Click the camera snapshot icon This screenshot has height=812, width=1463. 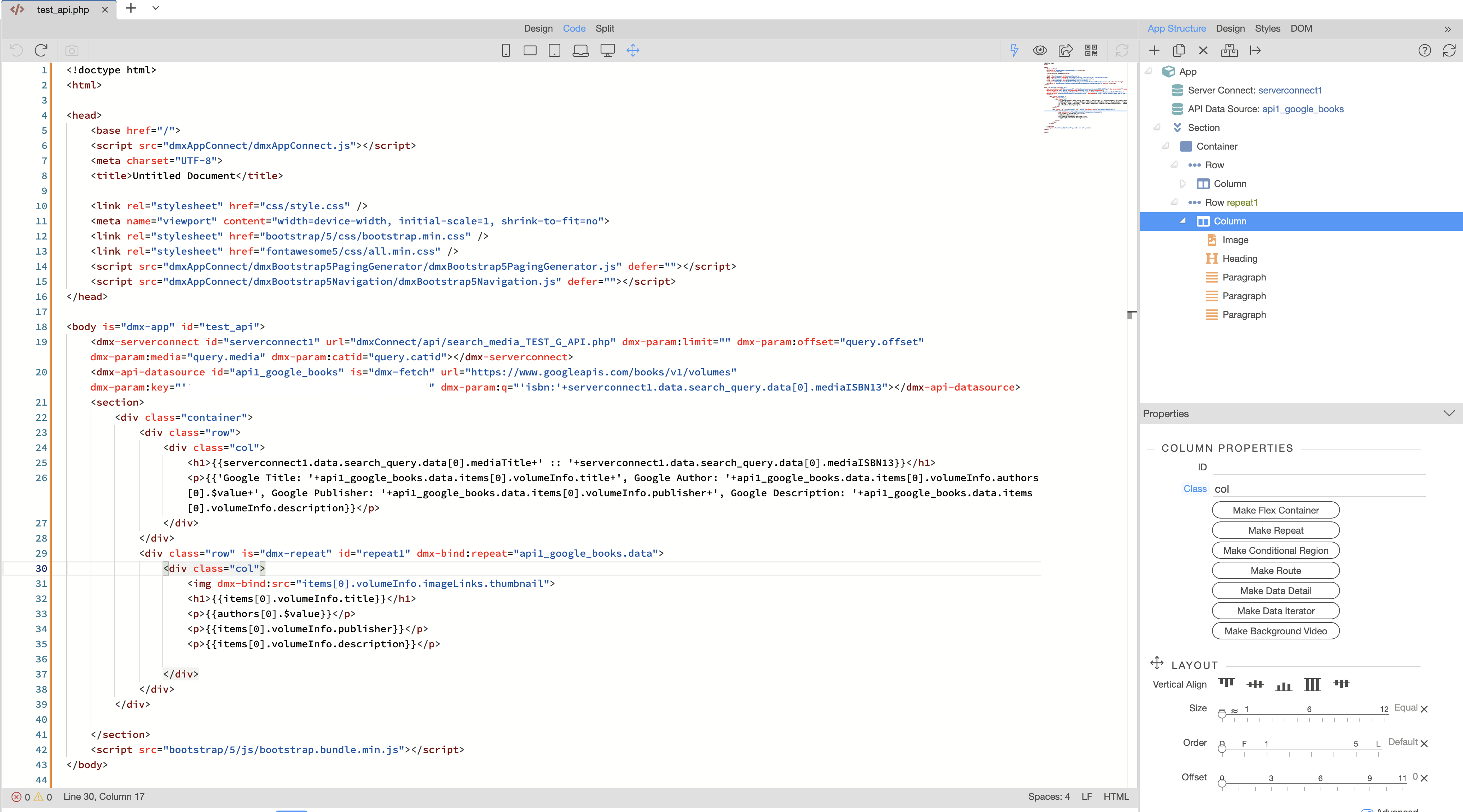click(x=72, y=51)
